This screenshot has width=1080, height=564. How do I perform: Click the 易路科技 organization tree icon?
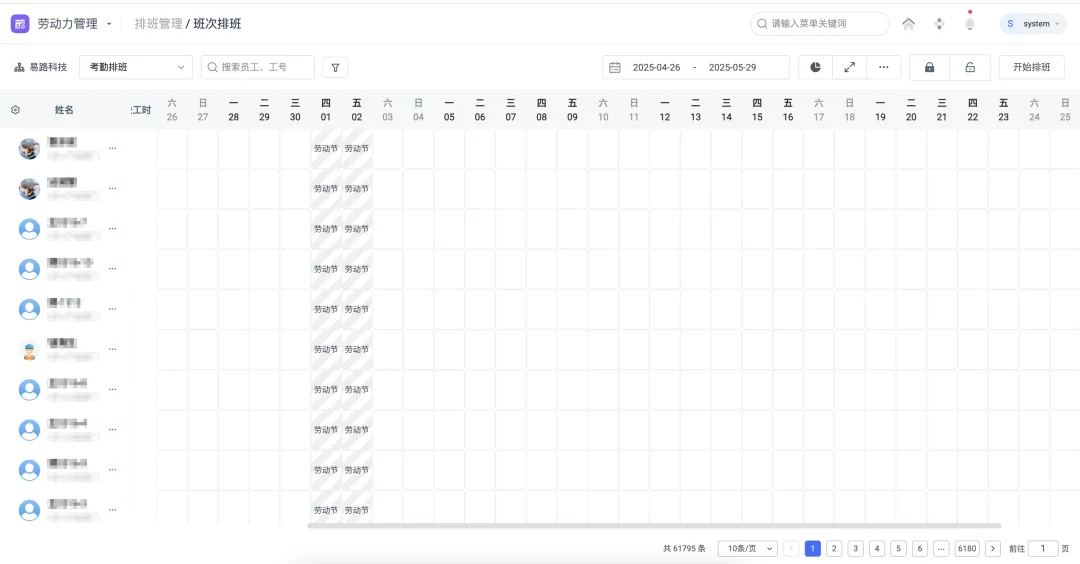pyautogui.click(x=19, y=68)
